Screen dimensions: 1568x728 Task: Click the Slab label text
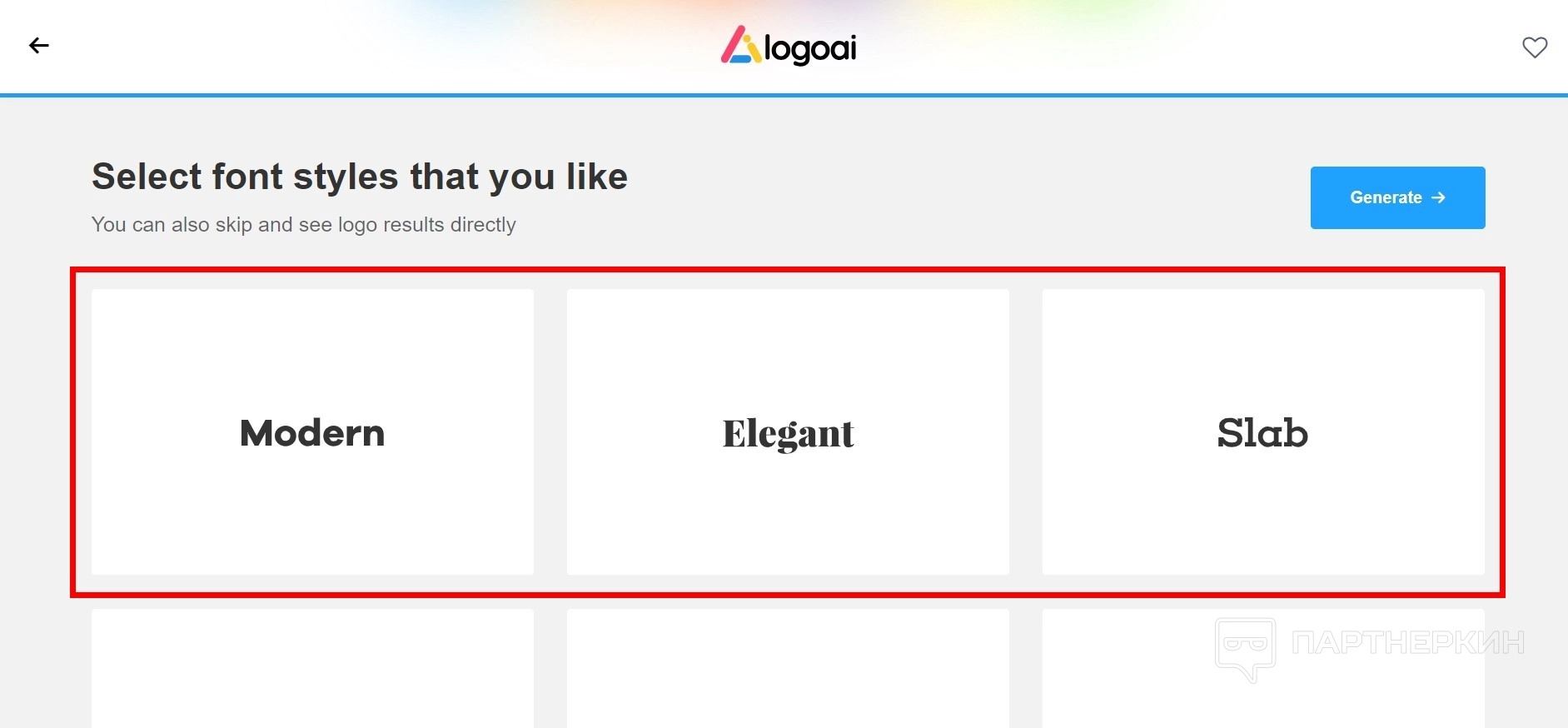pyautogui.click(x=1262, y=433)
